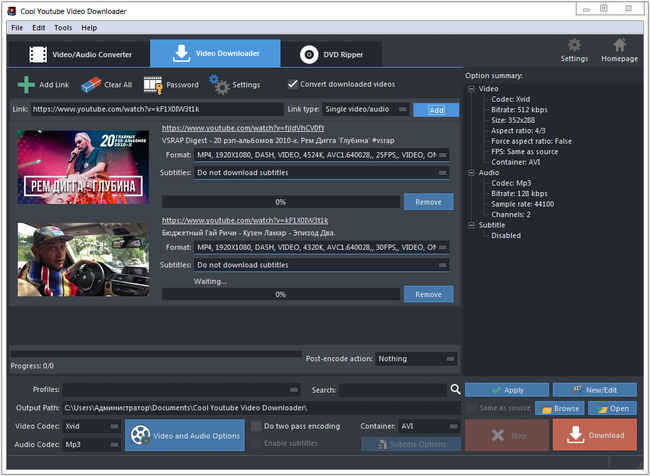Click the search magnifier icon

[x=455, y=390]
